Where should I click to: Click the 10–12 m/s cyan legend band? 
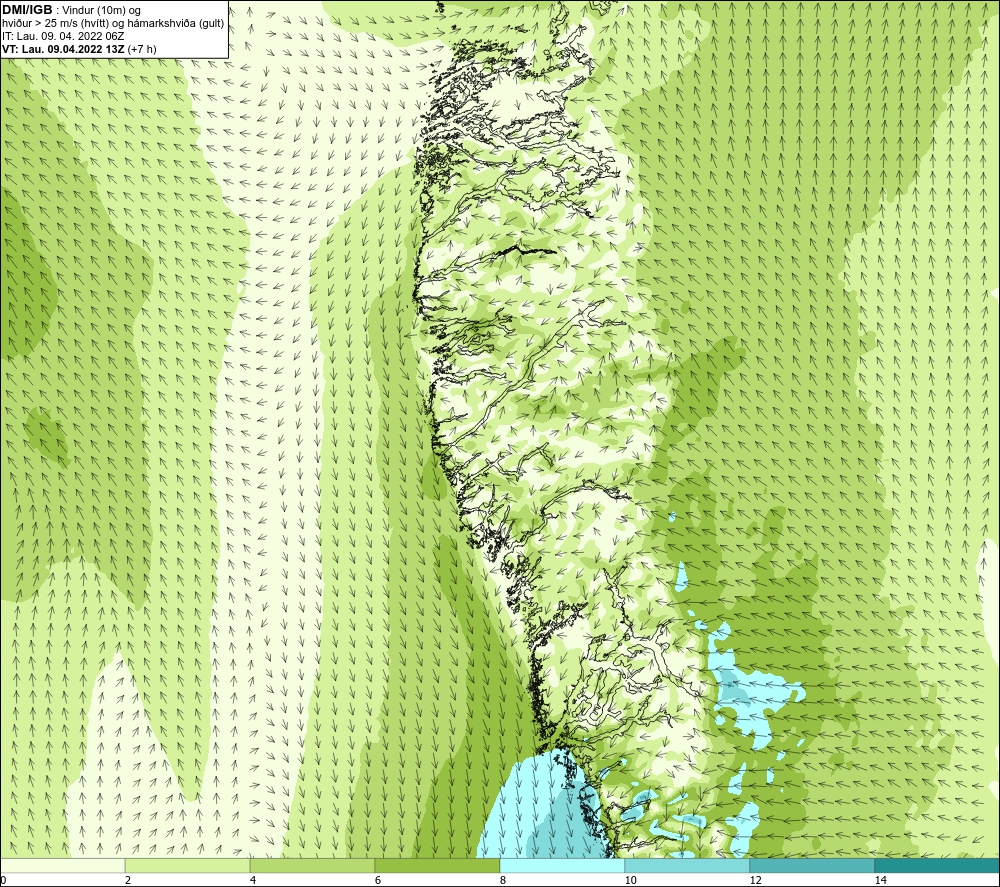pos(688,865)
